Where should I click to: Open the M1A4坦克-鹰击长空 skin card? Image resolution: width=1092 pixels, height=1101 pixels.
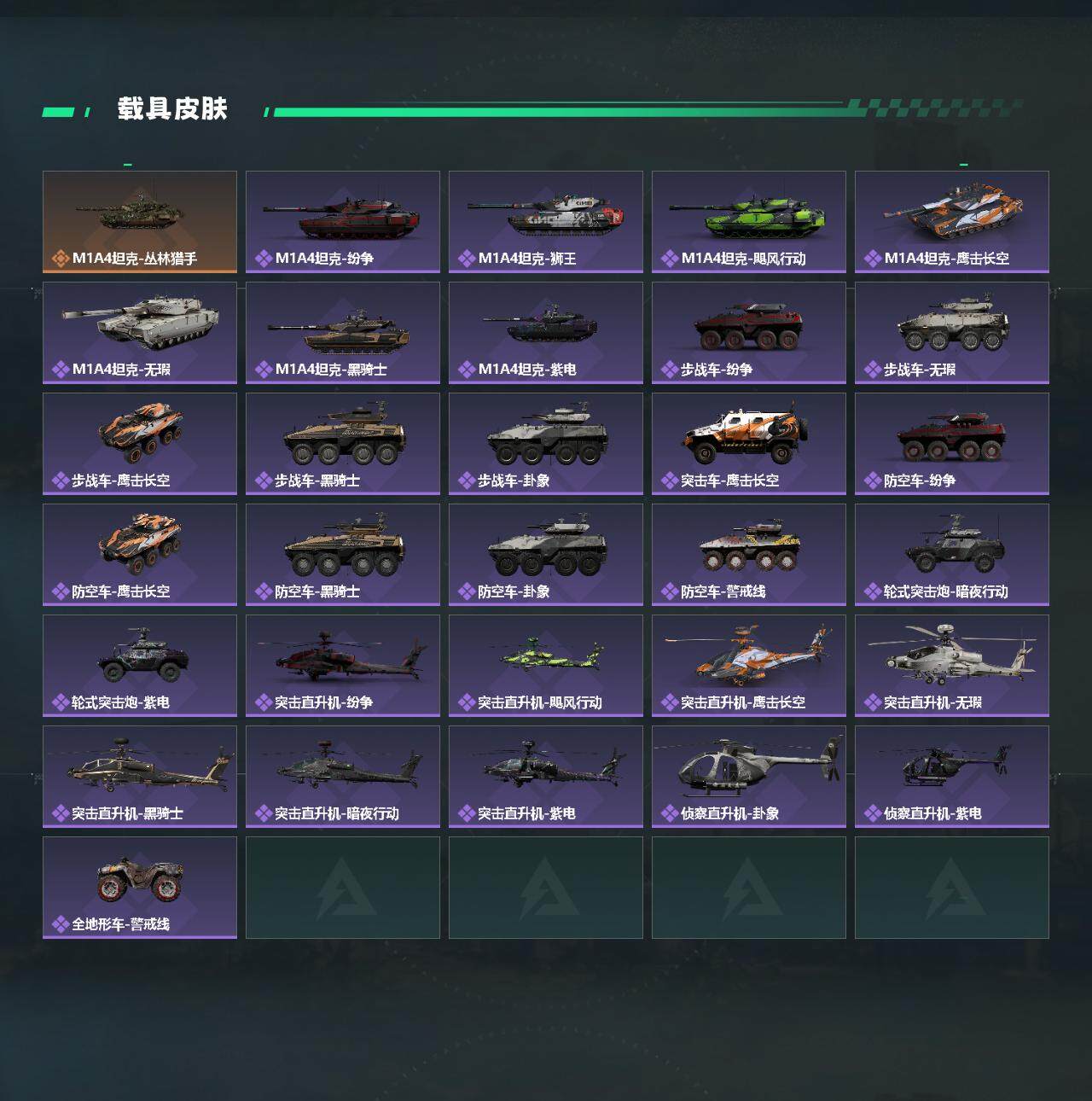pos(952,222)
